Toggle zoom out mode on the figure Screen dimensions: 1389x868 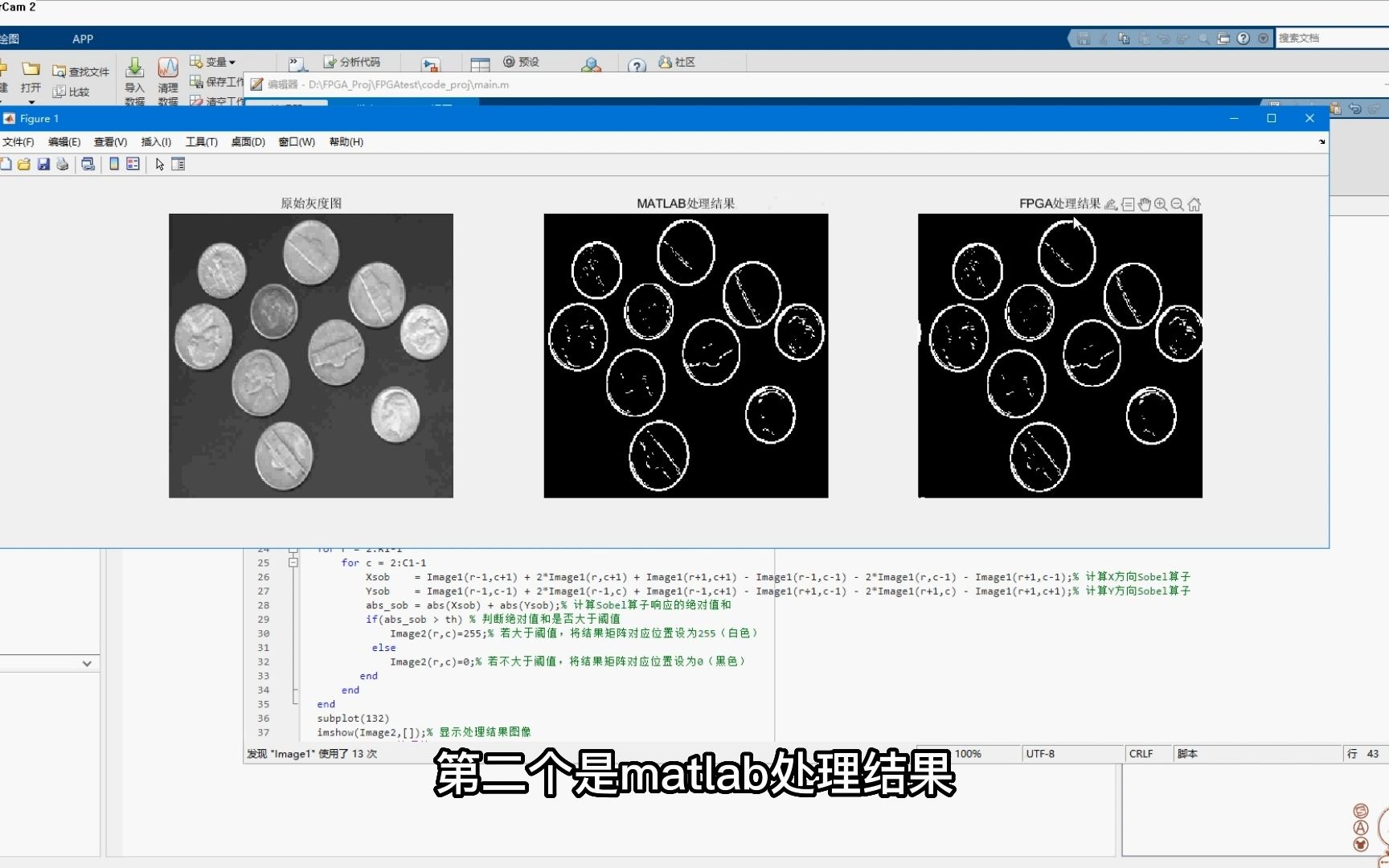click(1176, 203)
